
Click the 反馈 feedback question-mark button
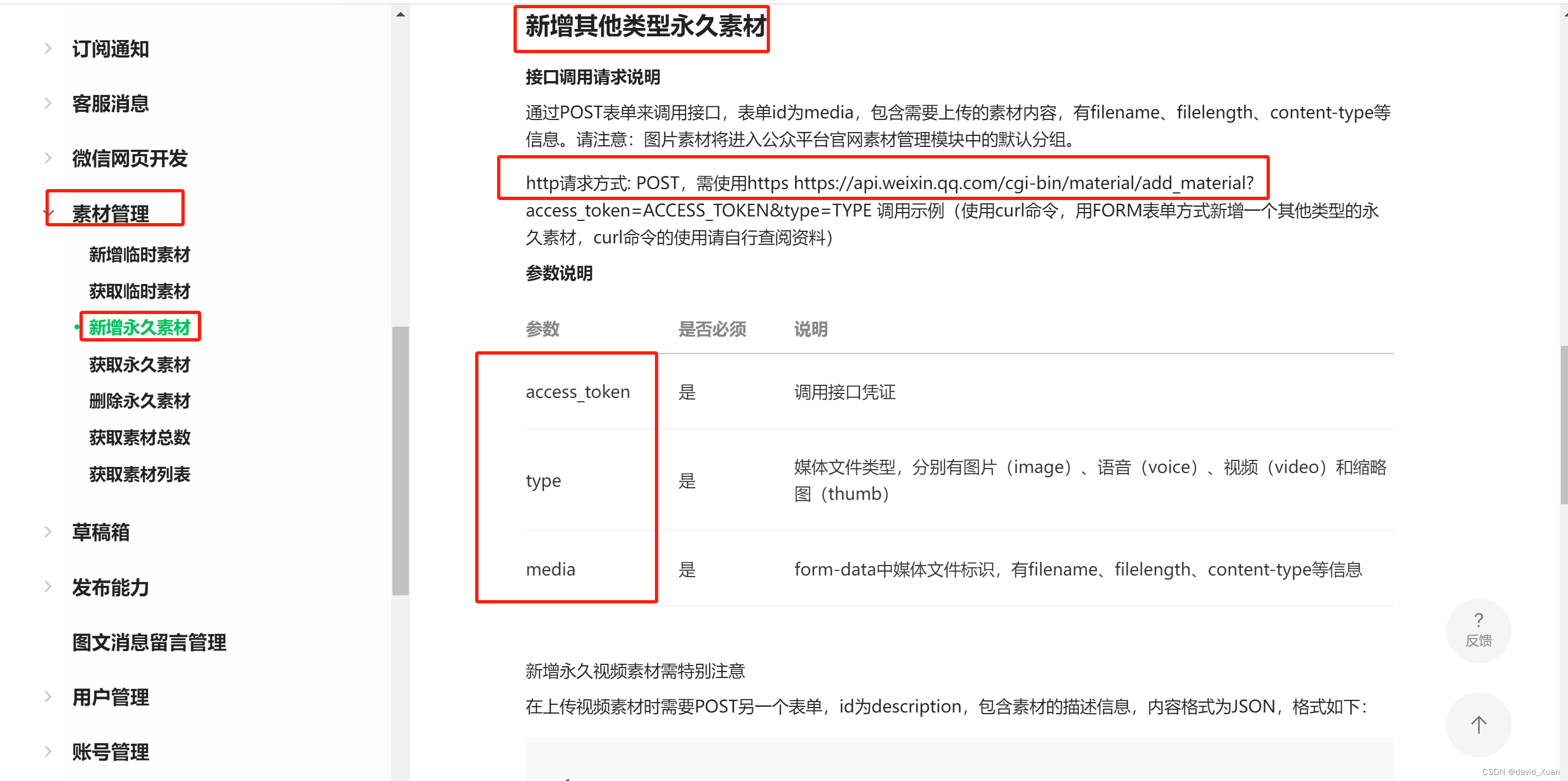click(x=1478, y=630)
